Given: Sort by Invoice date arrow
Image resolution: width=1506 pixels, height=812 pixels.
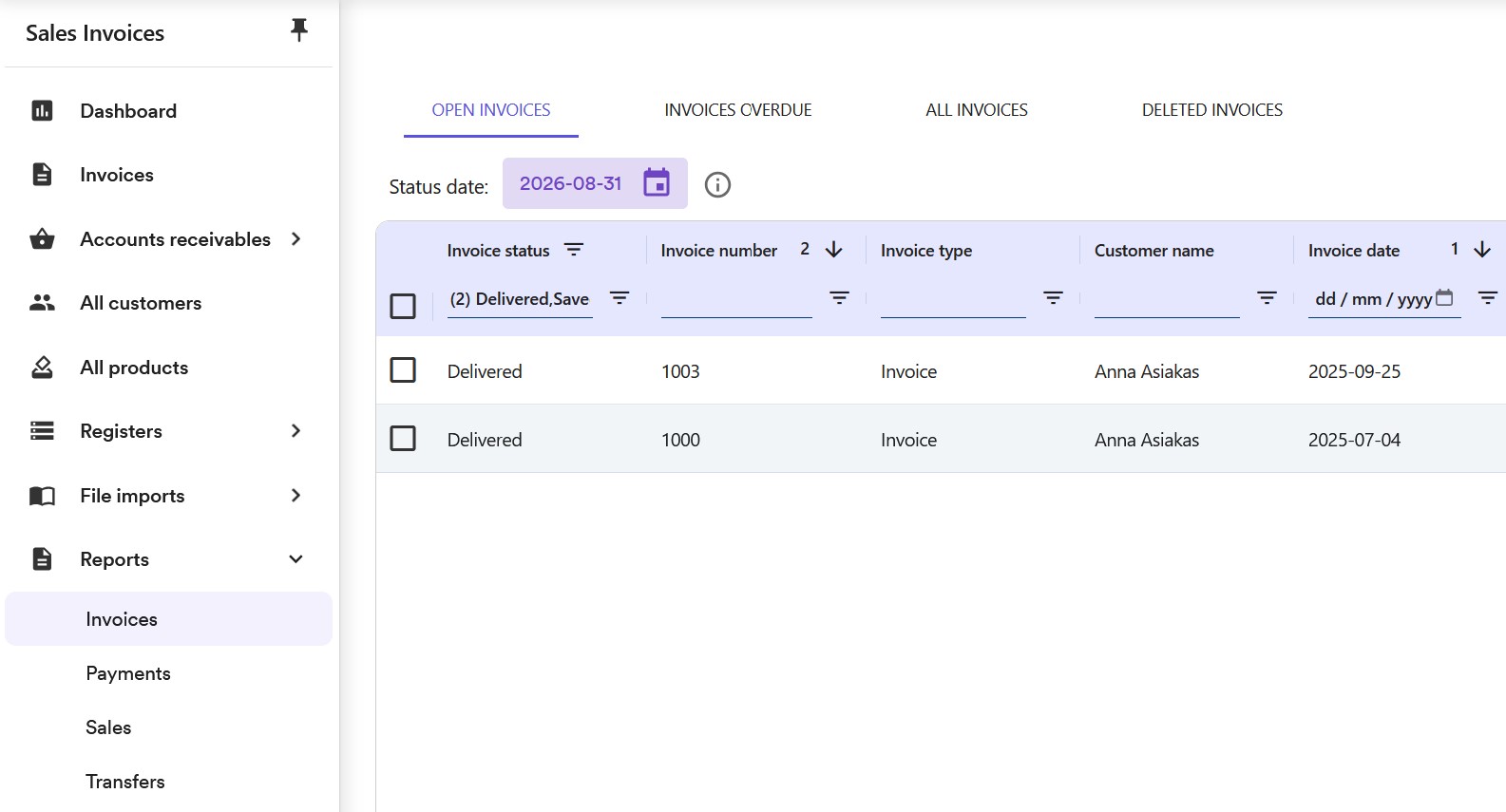Looking at the screenshot, I should pyautogui.click(x=1482, y=250).
